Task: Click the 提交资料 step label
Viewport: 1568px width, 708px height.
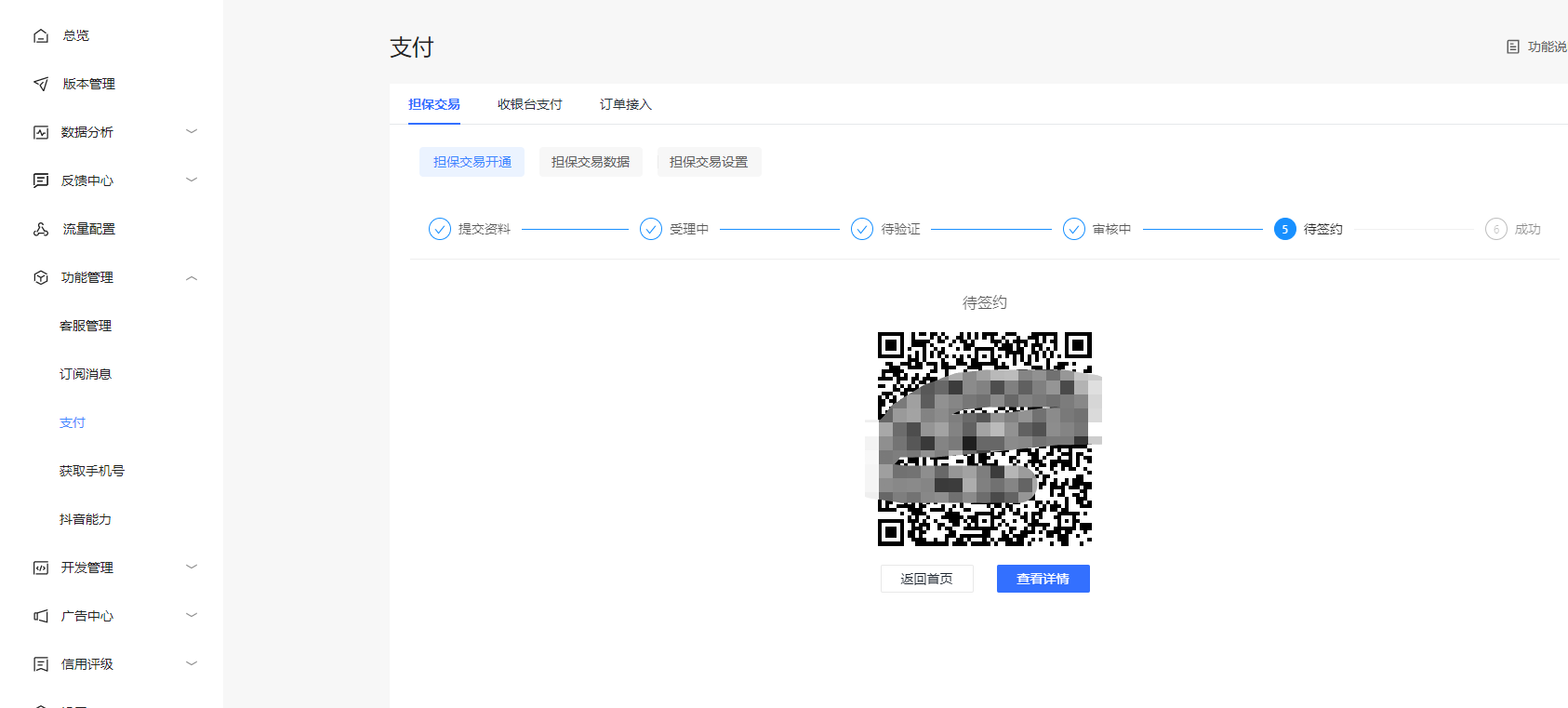Action: (x=485, y=229)
